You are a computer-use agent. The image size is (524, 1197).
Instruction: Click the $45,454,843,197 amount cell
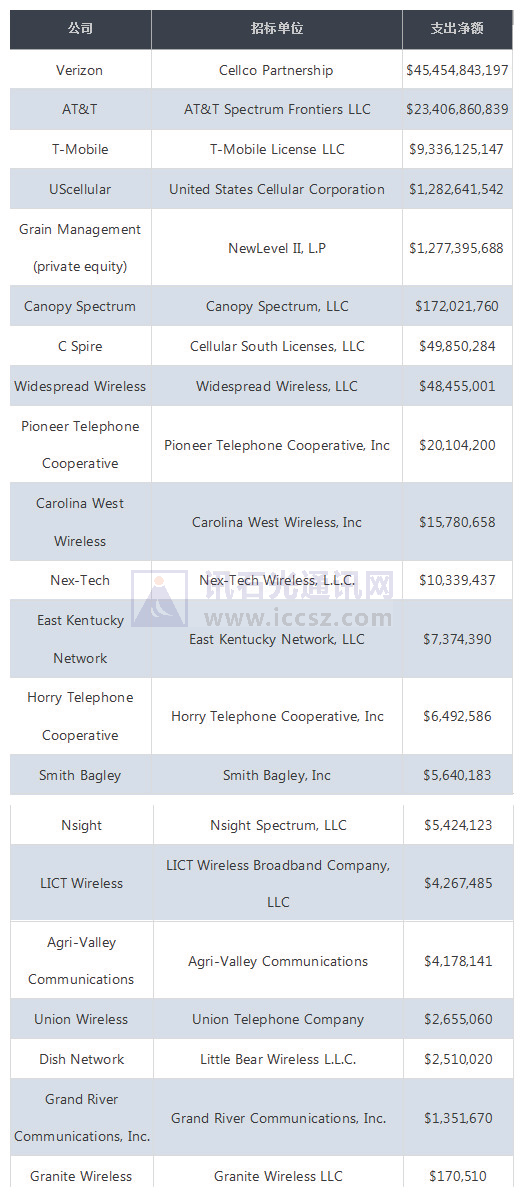click(458, 70)
